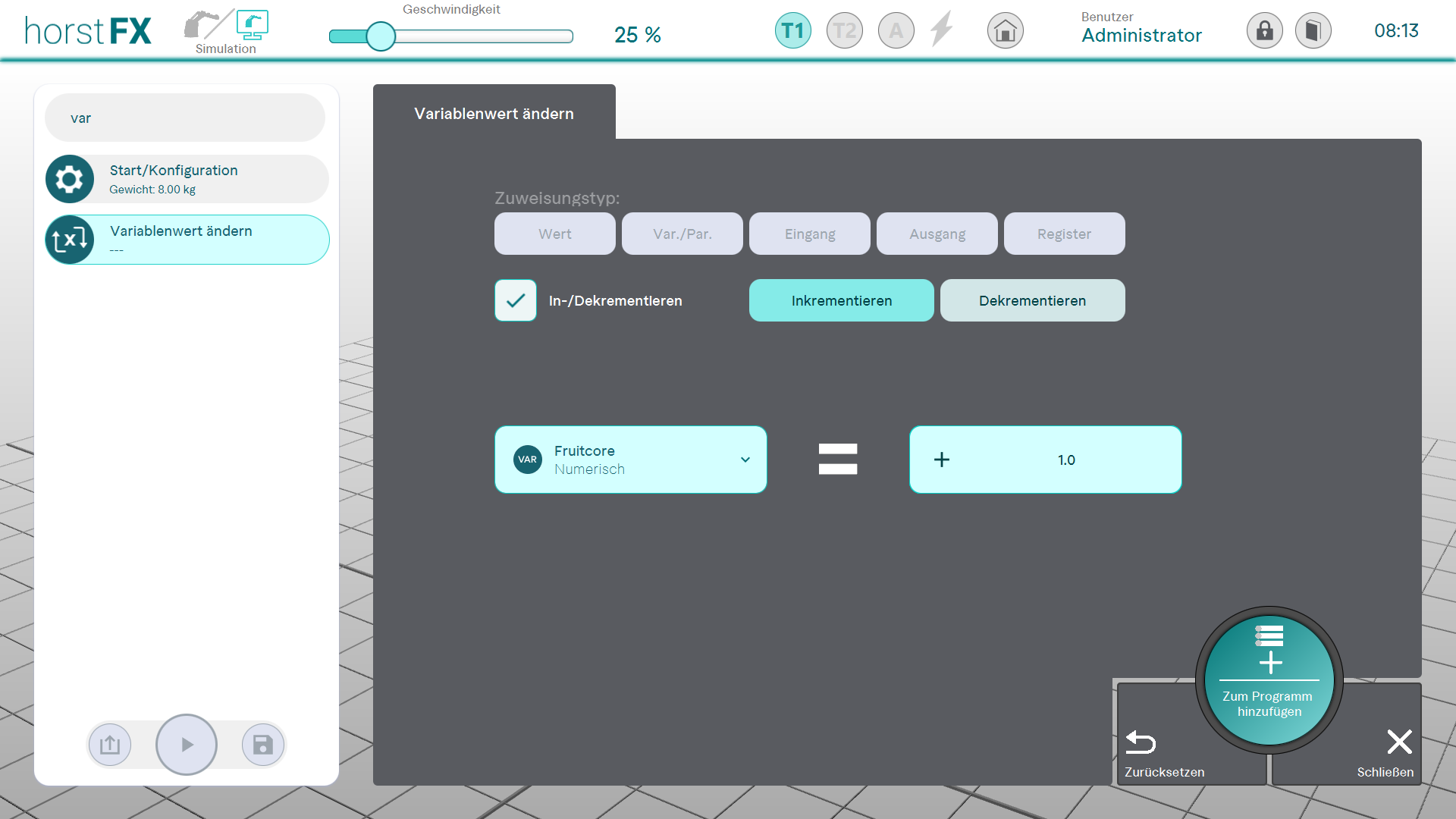Select Variablenwert ändern program step

[187, 240]
